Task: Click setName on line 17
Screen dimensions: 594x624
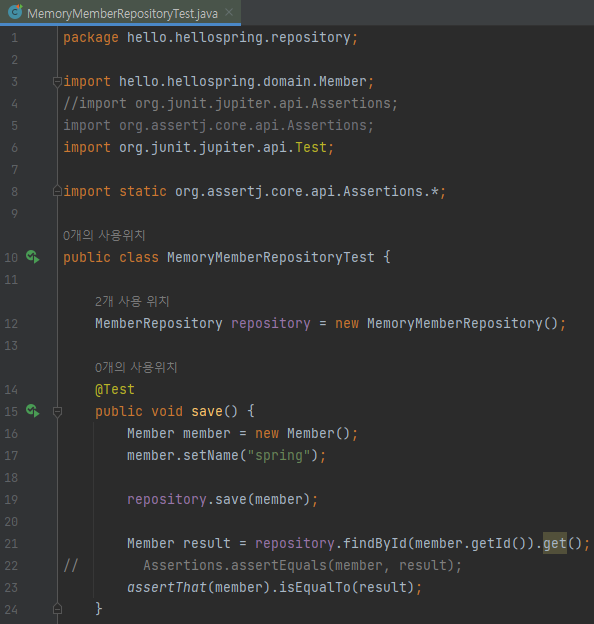Action: pyautogui.click(x=211, y=455)
